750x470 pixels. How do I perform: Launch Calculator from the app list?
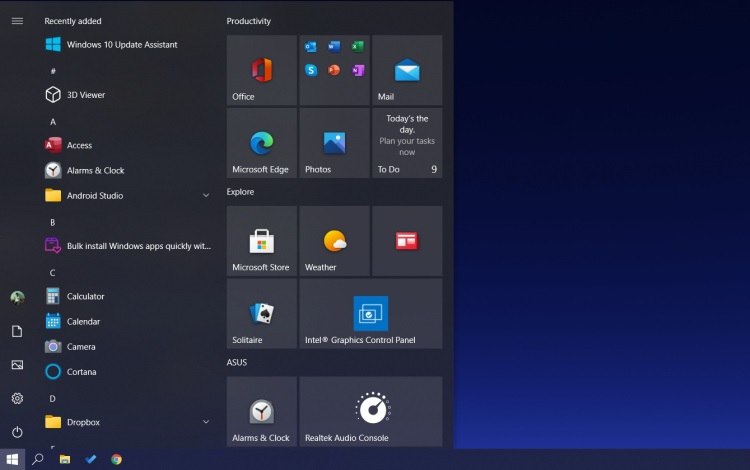[x=128, y=296]
